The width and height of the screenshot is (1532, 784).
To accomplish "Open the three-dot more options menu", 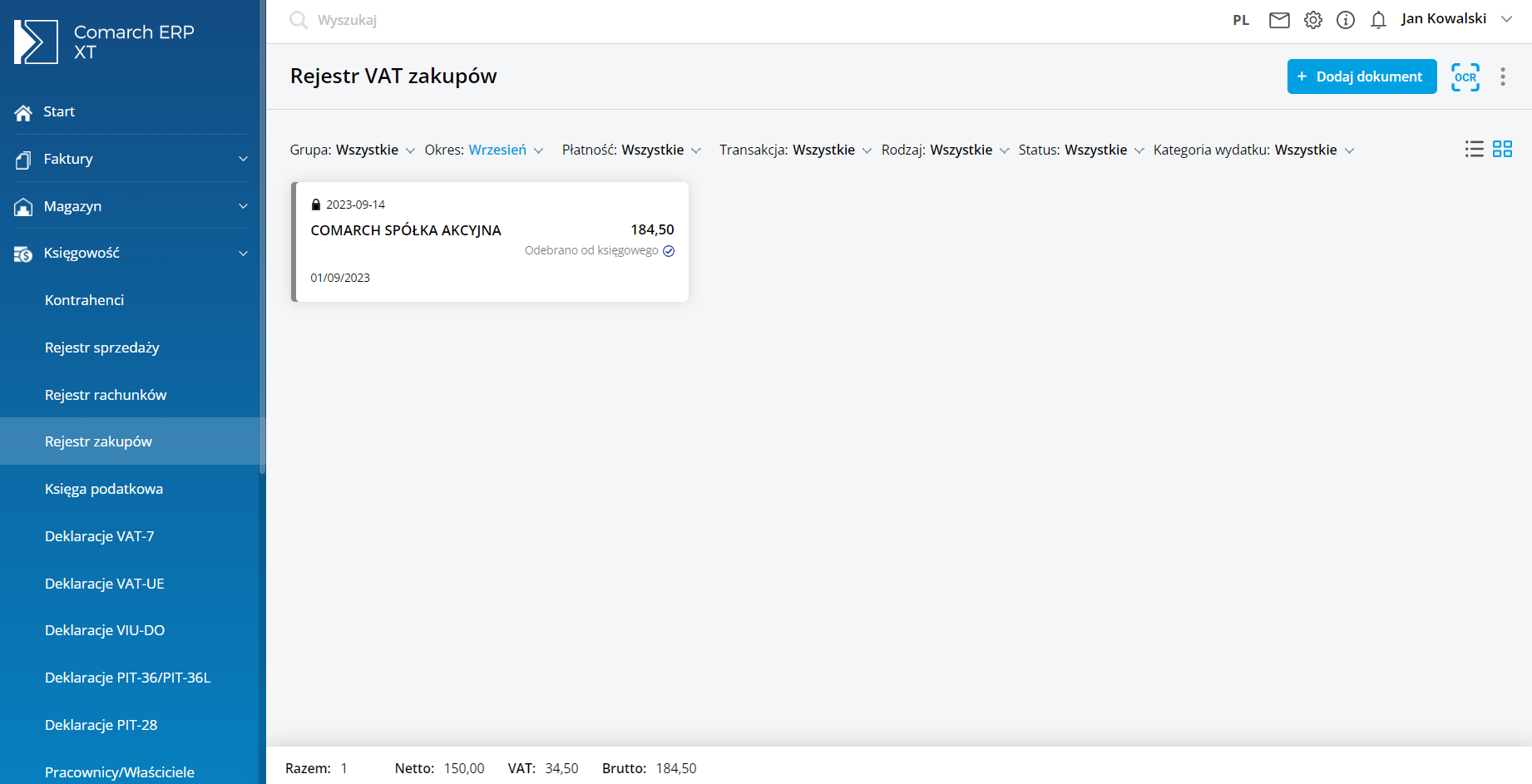I will point(1502,76).
